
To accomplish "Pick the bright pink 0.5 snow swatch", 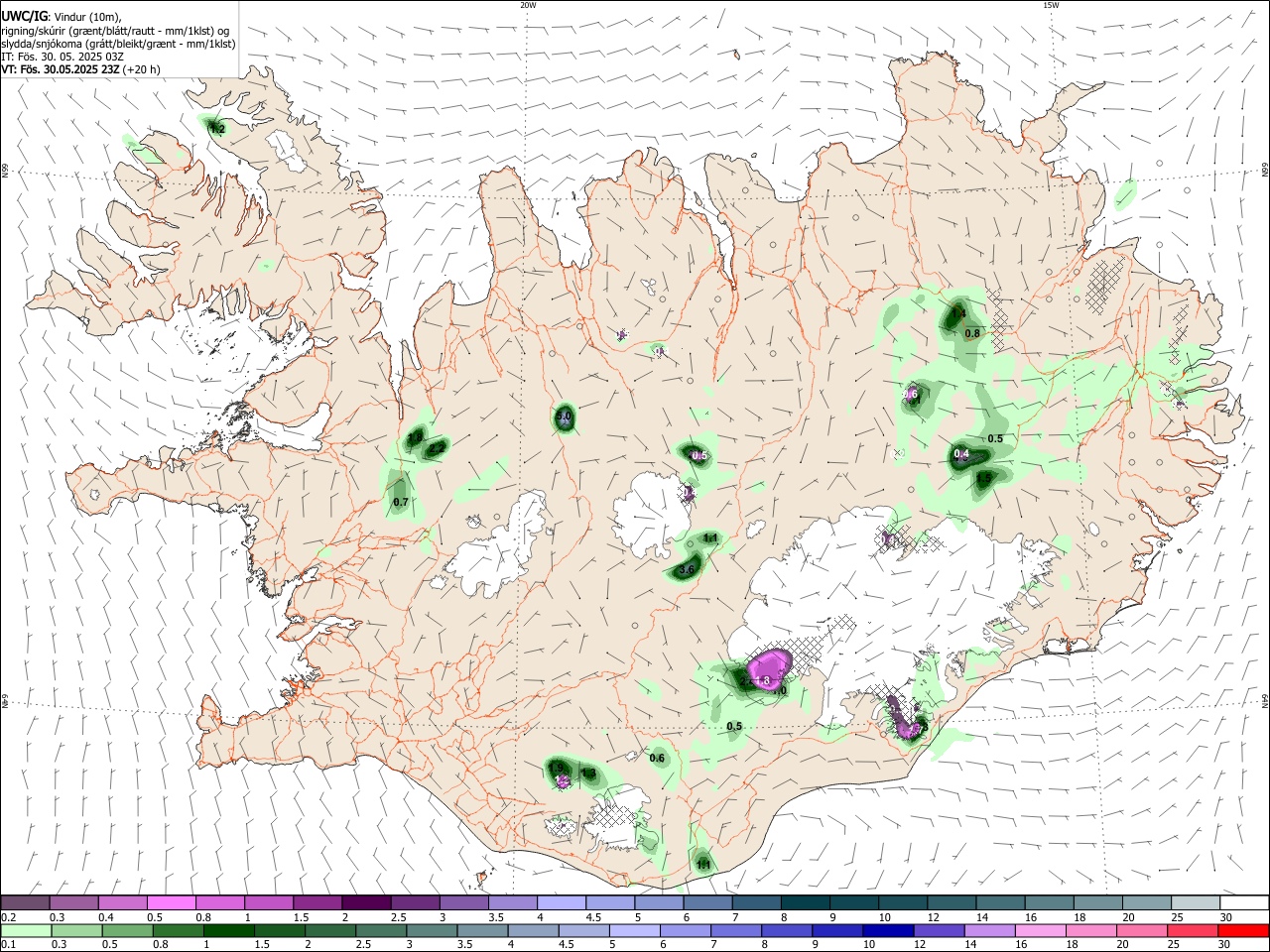I will [x=171, y=902].
